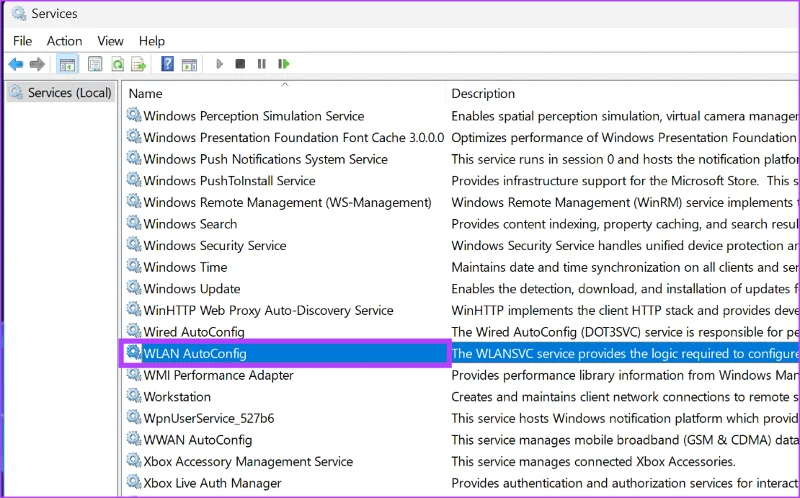Click gear icon beside Wired AutoConfig
800x498 pixels.
[134, 331]
